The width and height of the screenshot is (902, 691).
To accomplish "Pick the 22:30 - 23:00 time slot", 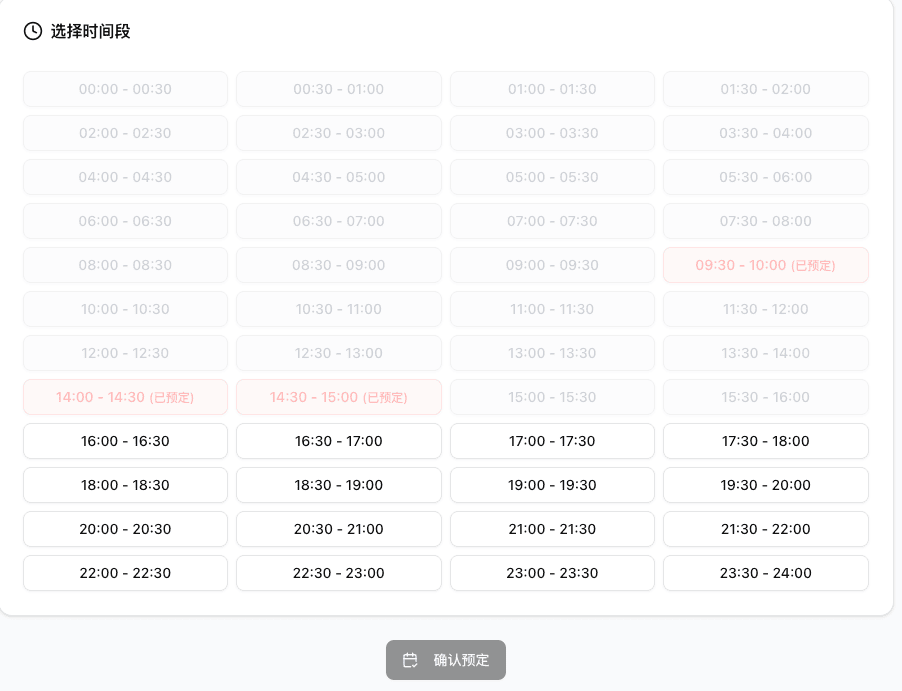I will point(338,573).
